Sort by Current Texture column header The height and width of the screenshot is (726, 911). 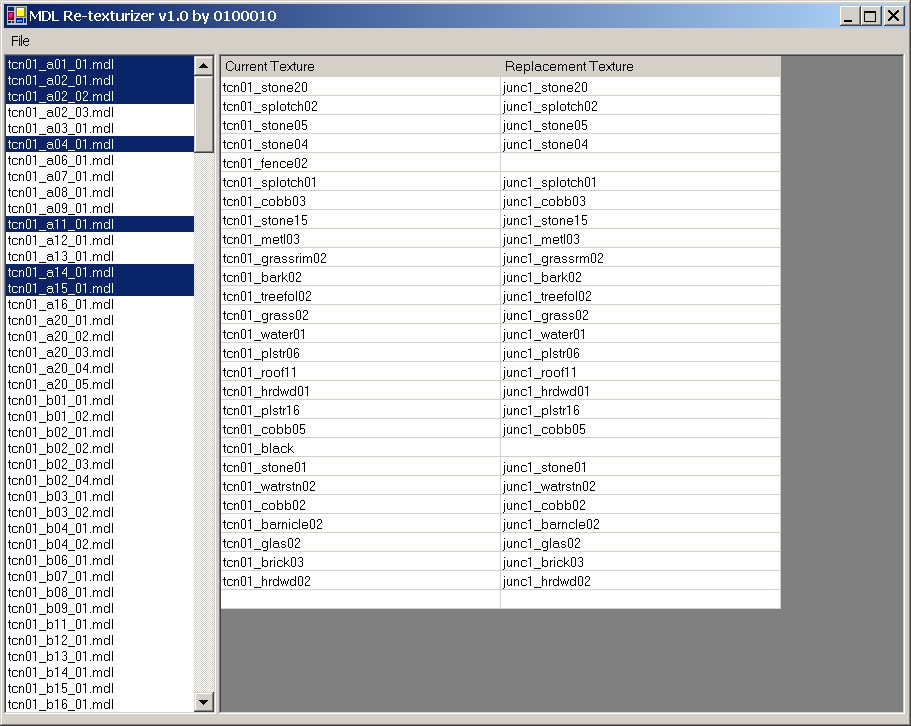click(360, 66)
